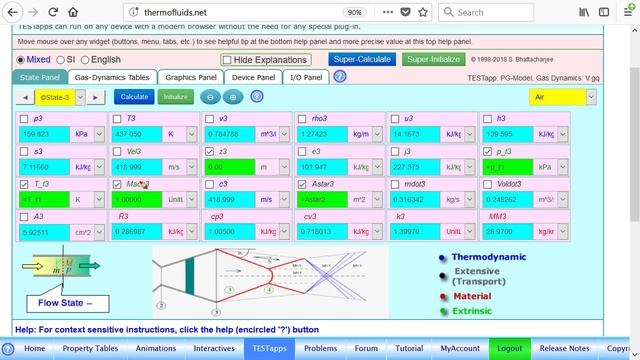This screenshot has width=640, height=360.
Task: Go to browser Home icon
Action: [x=73, y=12]
